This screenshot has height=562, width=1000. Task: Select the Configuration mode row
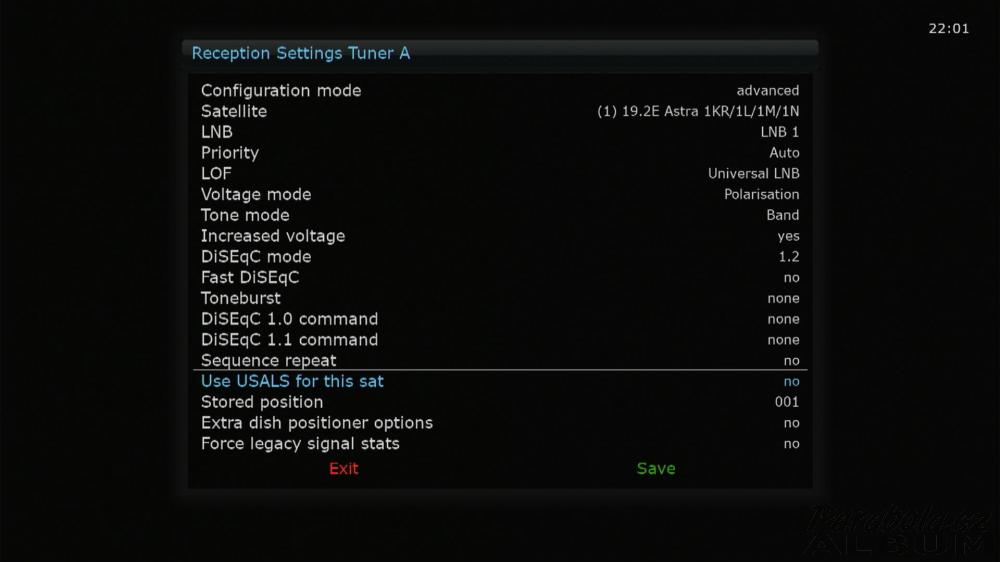click(500, 91)
